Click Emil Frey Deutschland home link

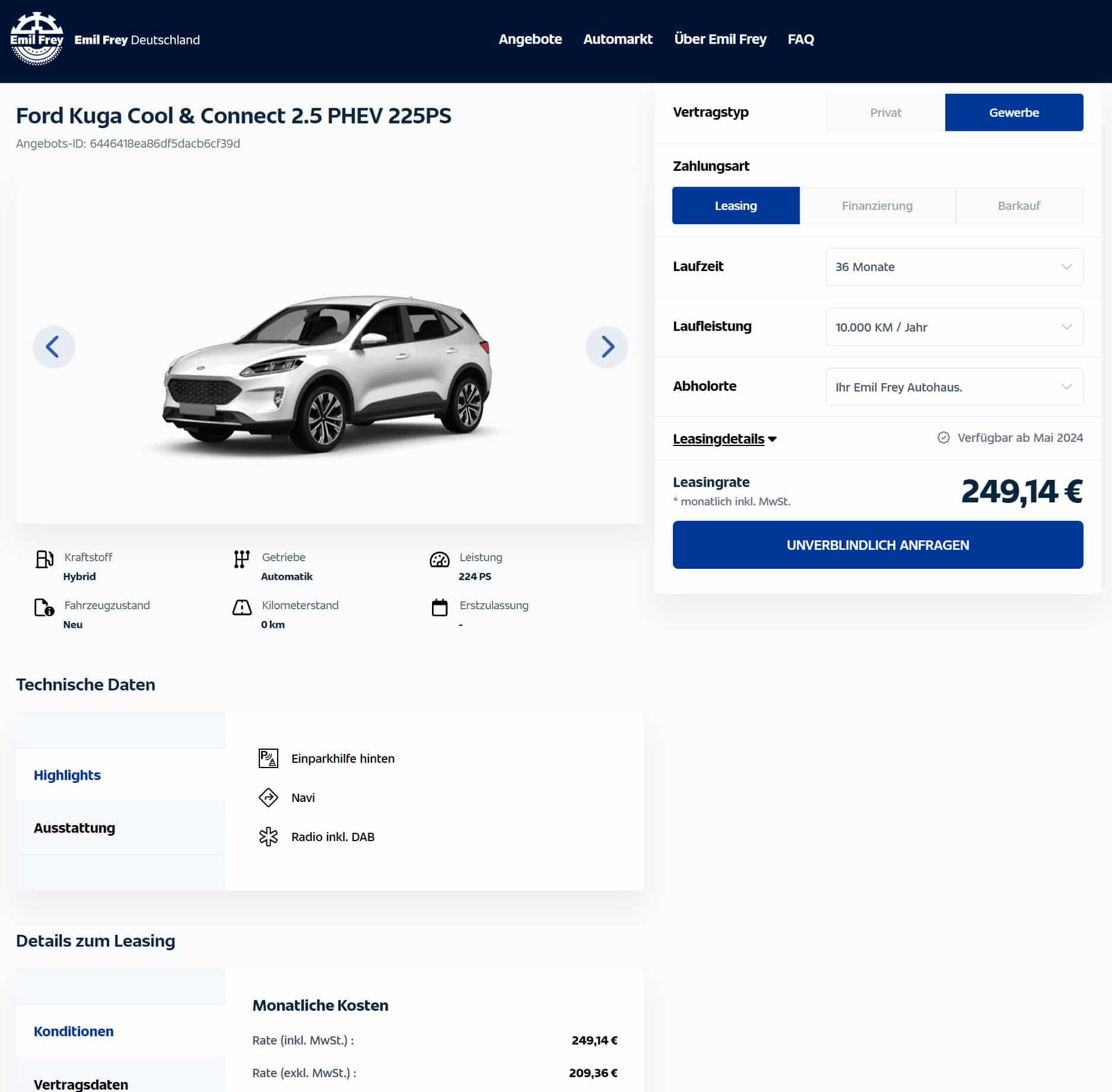coord(136,40)
